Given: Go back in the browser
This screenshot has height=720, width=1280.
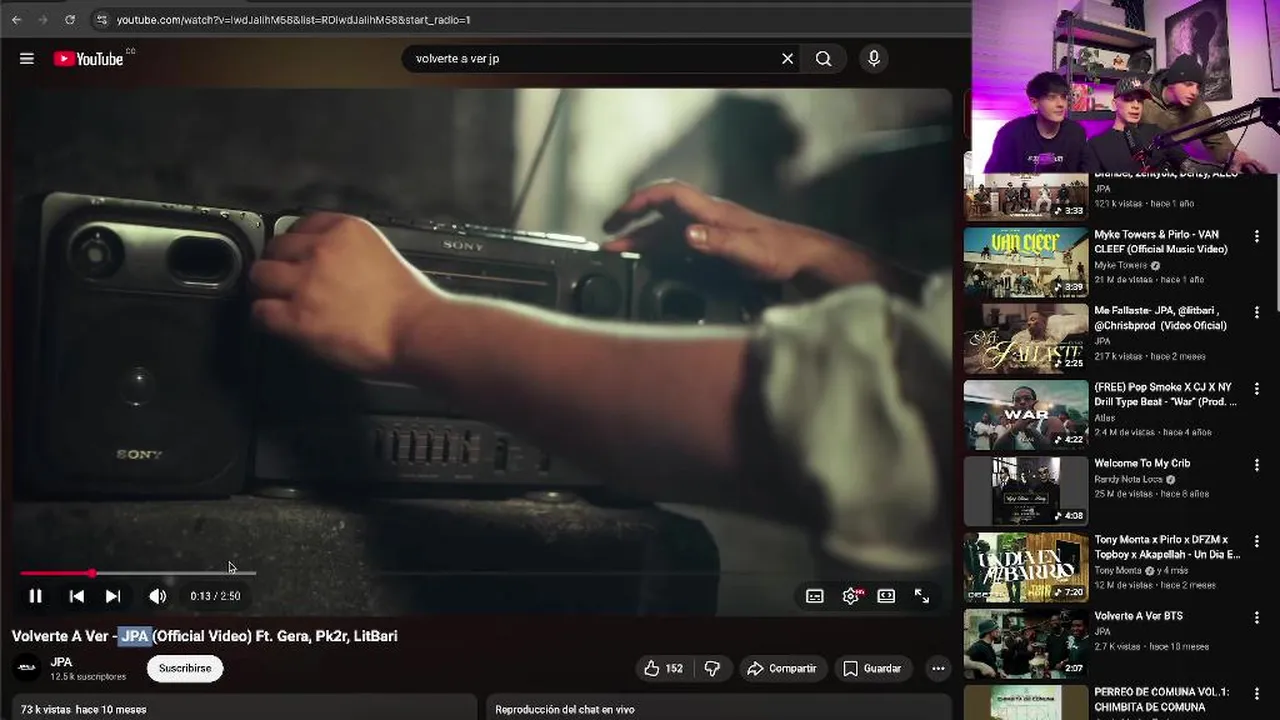Looking at the screenshot, I should pos(16,19).
